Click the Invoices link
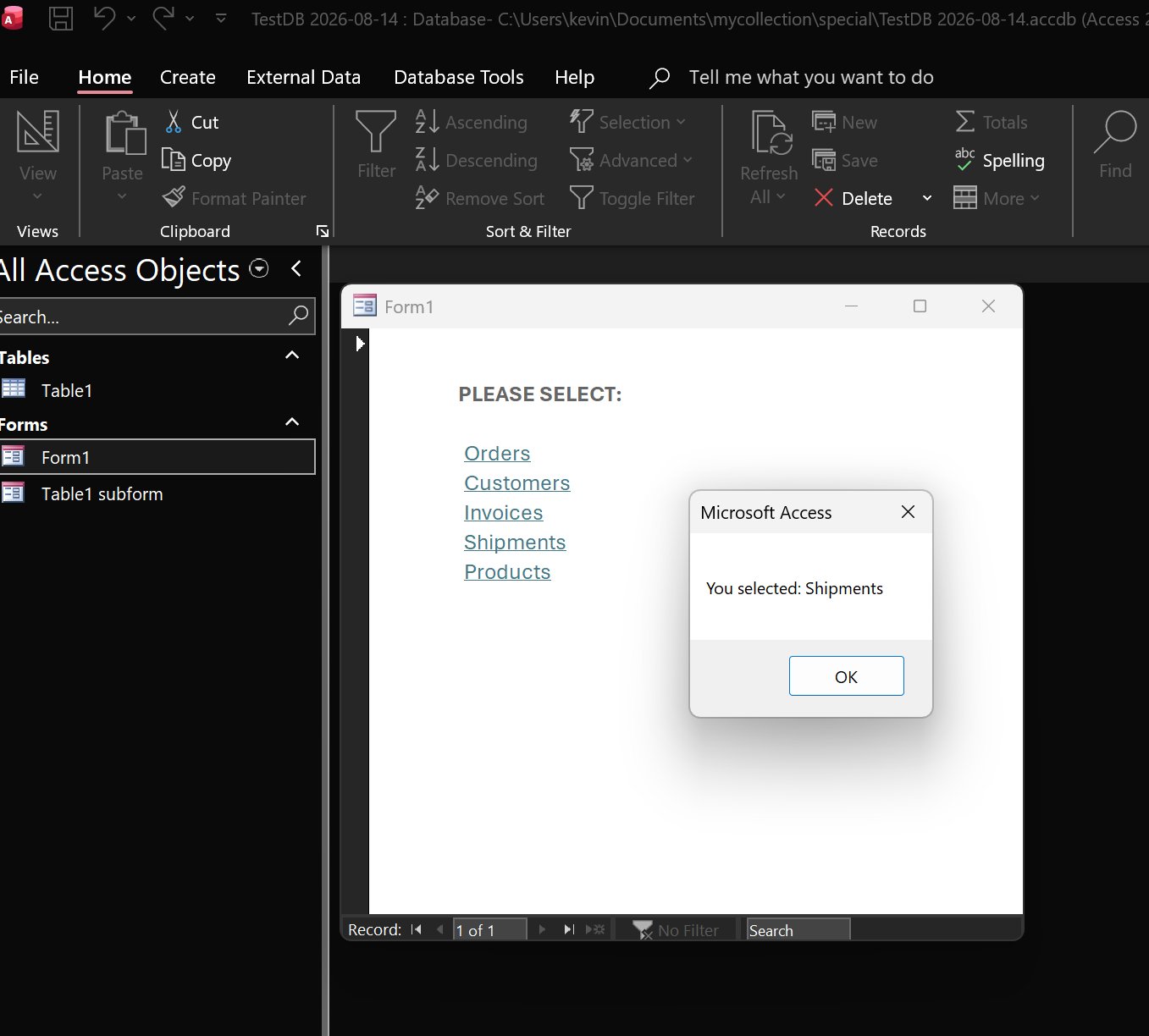Image resolution: width=1149 pixels, height=1036 pixels. (x=503, y=512)
